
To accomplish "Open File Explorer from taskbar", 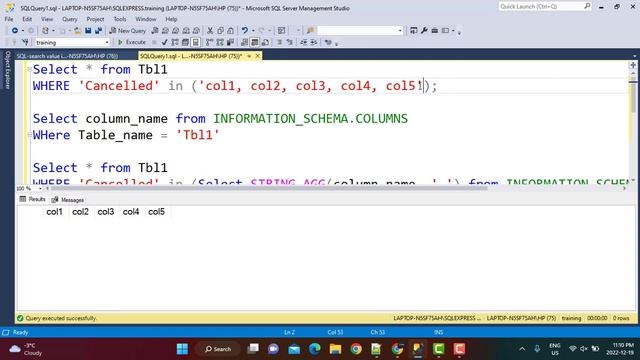I will pos(335,349).
